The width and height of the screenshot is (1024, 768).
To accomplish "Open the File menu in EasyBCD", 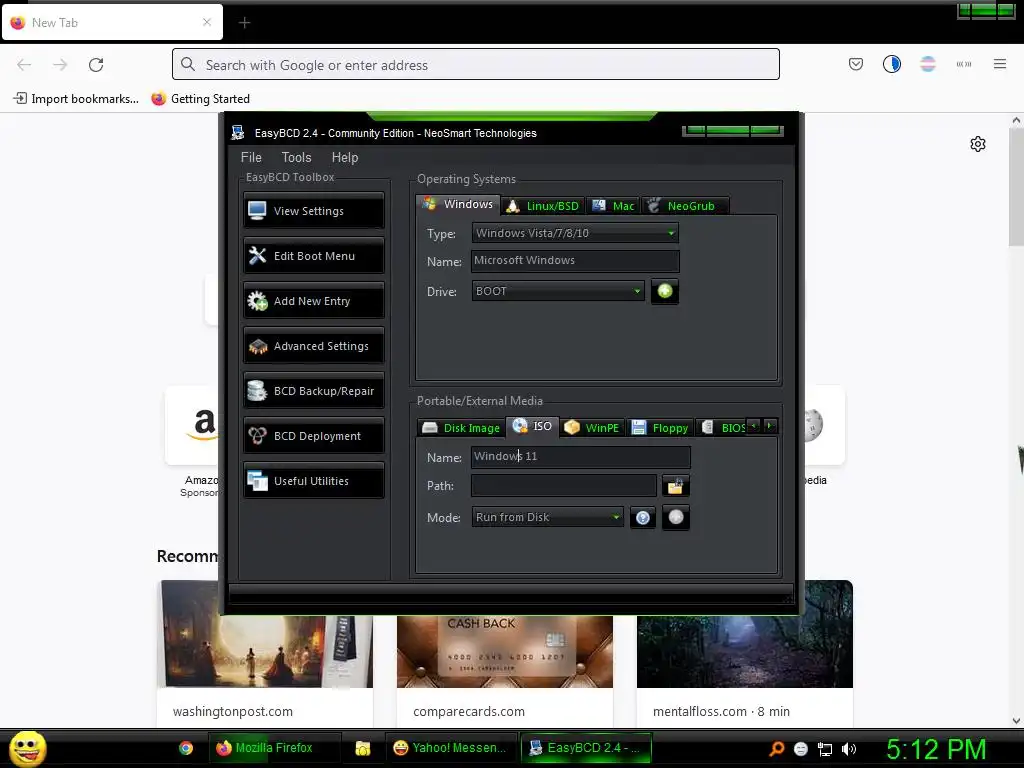I will point(251,157).
